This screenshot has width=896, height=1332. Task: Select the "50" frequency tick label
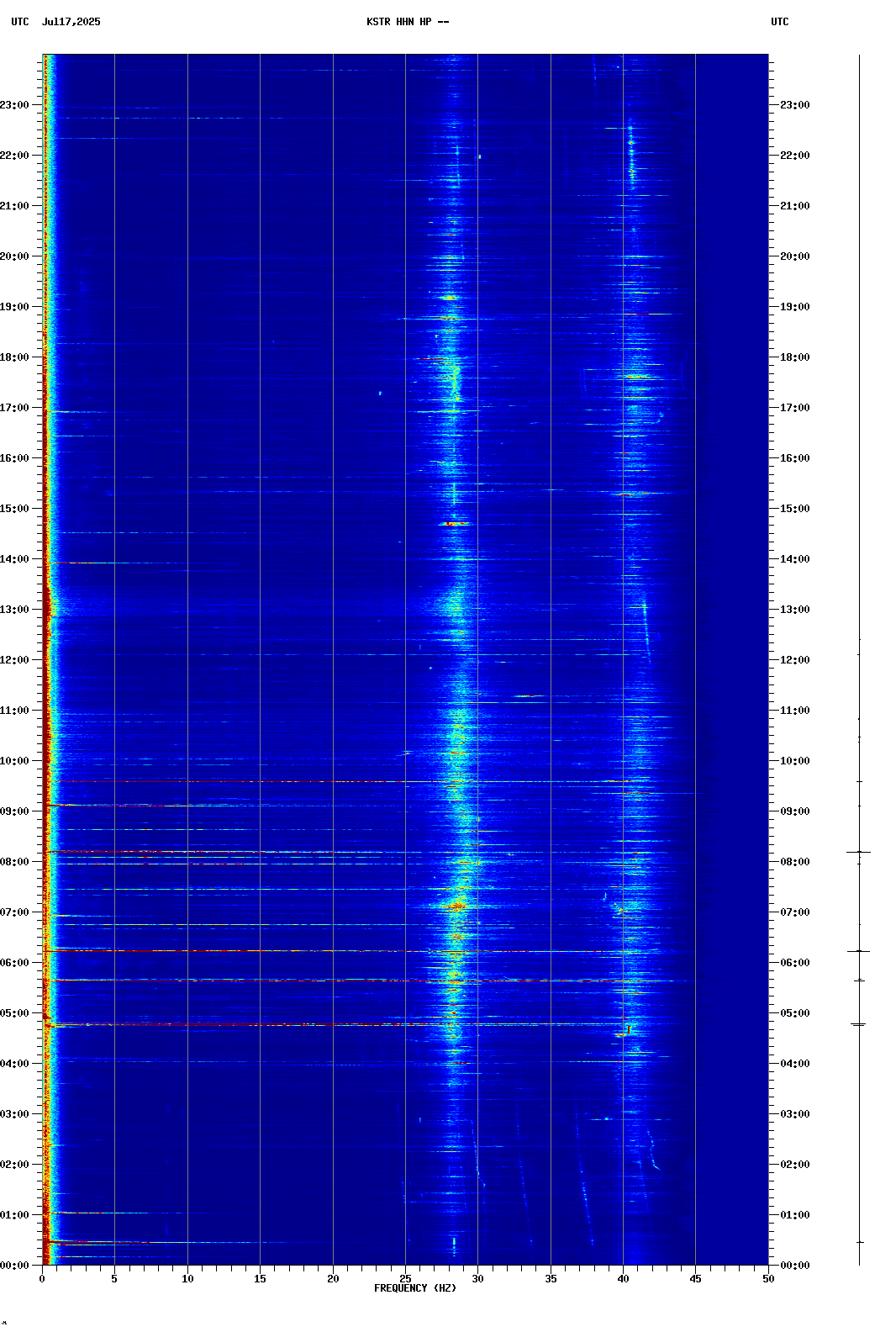click(768, 1279)
